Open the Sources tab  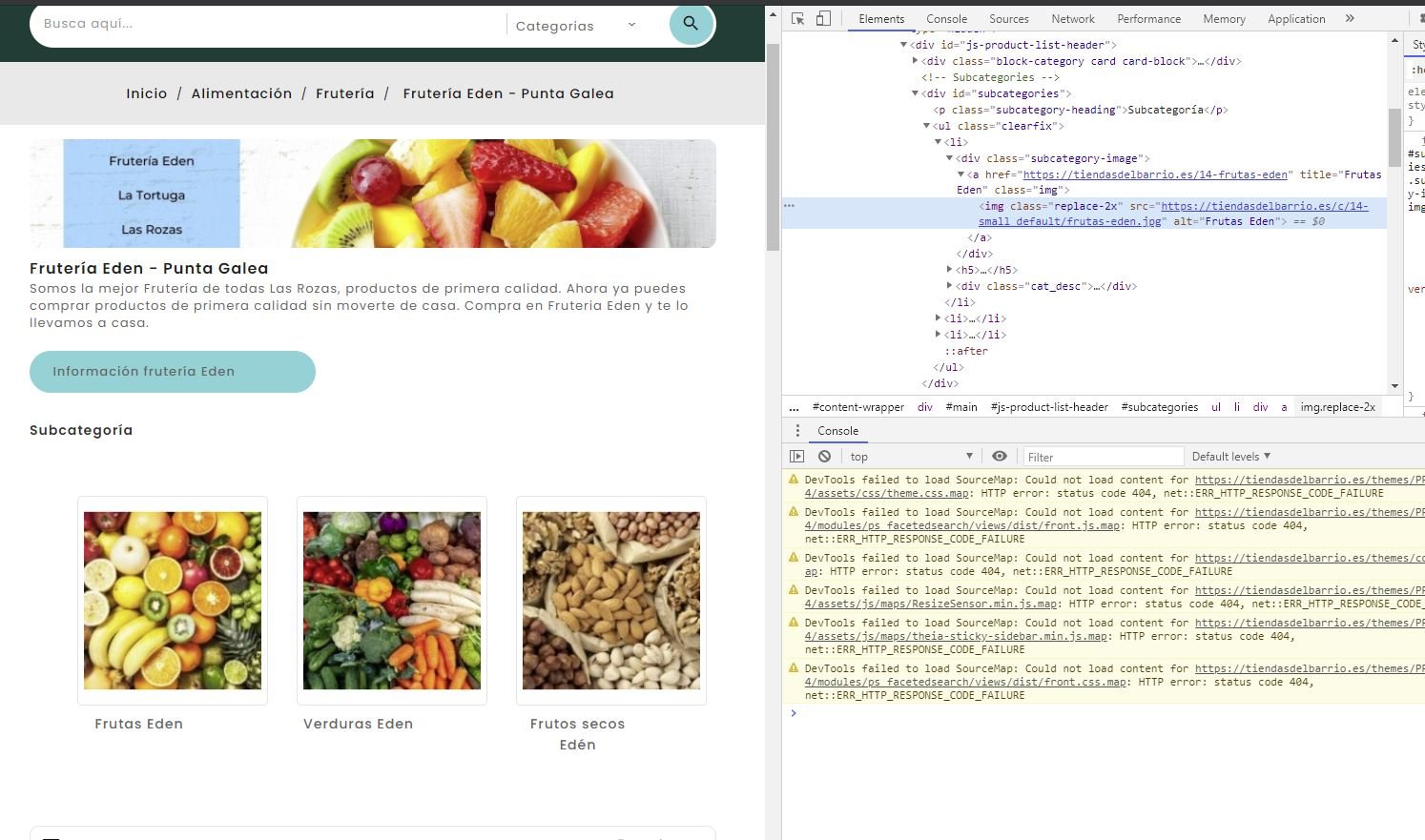[1008, 18]
